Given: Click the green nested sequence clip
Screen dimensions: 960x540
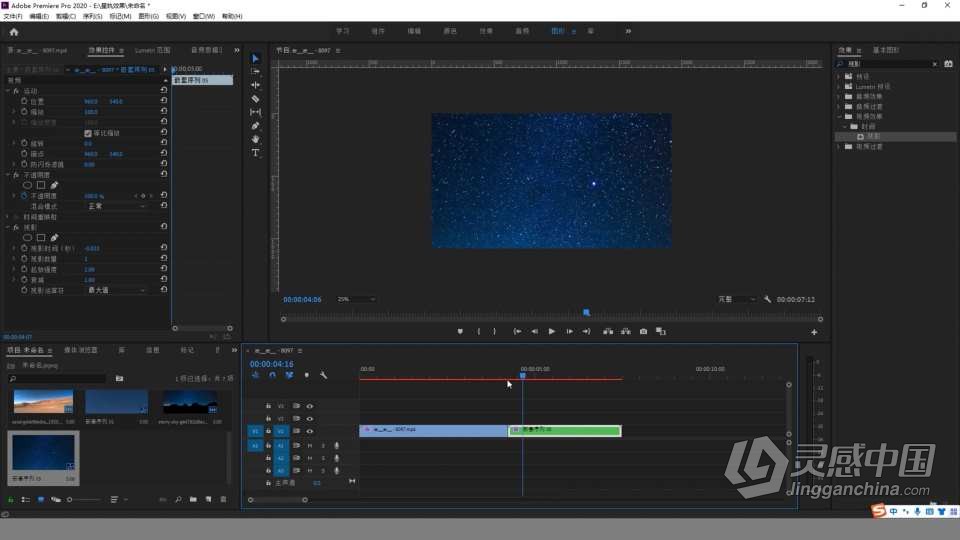Looking at the screenshot, I should pos(564,430).
